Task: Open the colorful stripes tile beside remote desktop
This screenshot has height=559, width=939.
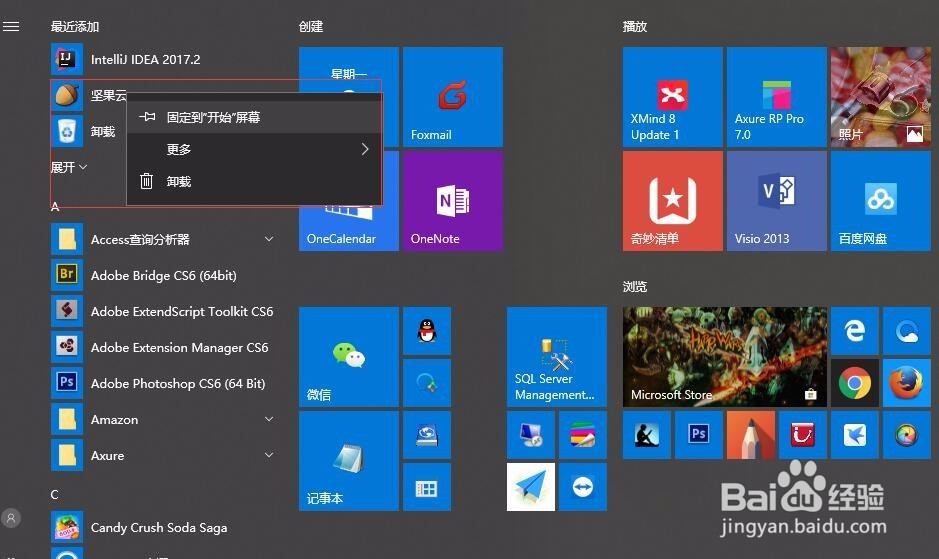Action: point(583,435)
